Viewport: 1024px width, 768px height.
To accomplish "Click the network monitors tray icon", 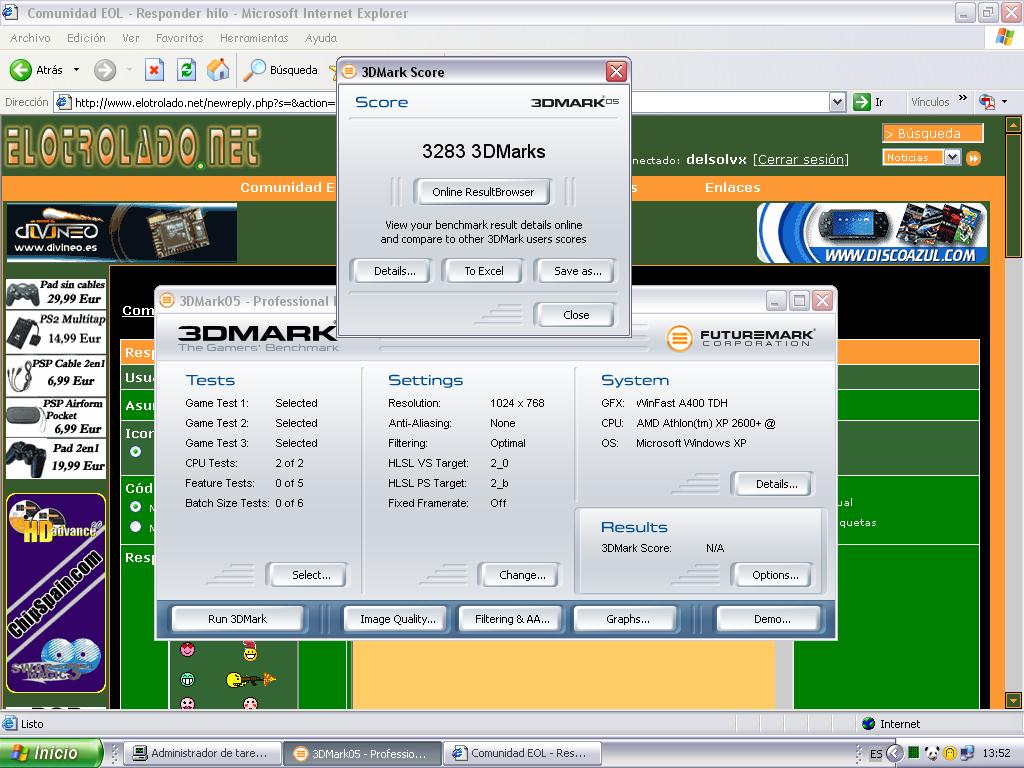I will coord(967,754).
